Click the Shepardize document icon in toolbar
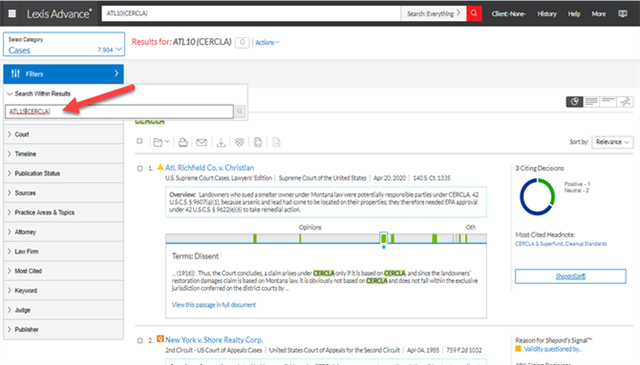 [258, 142]
